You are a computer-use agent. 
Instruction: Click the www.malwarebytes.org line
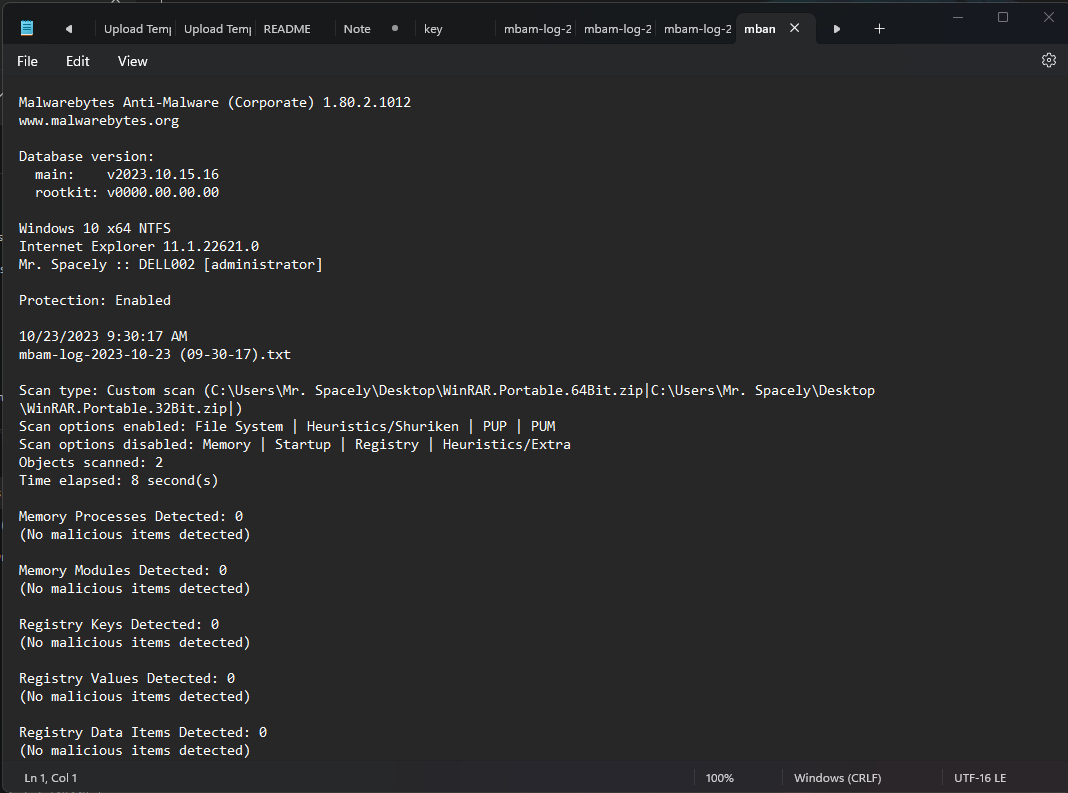[x=99, y=121]
